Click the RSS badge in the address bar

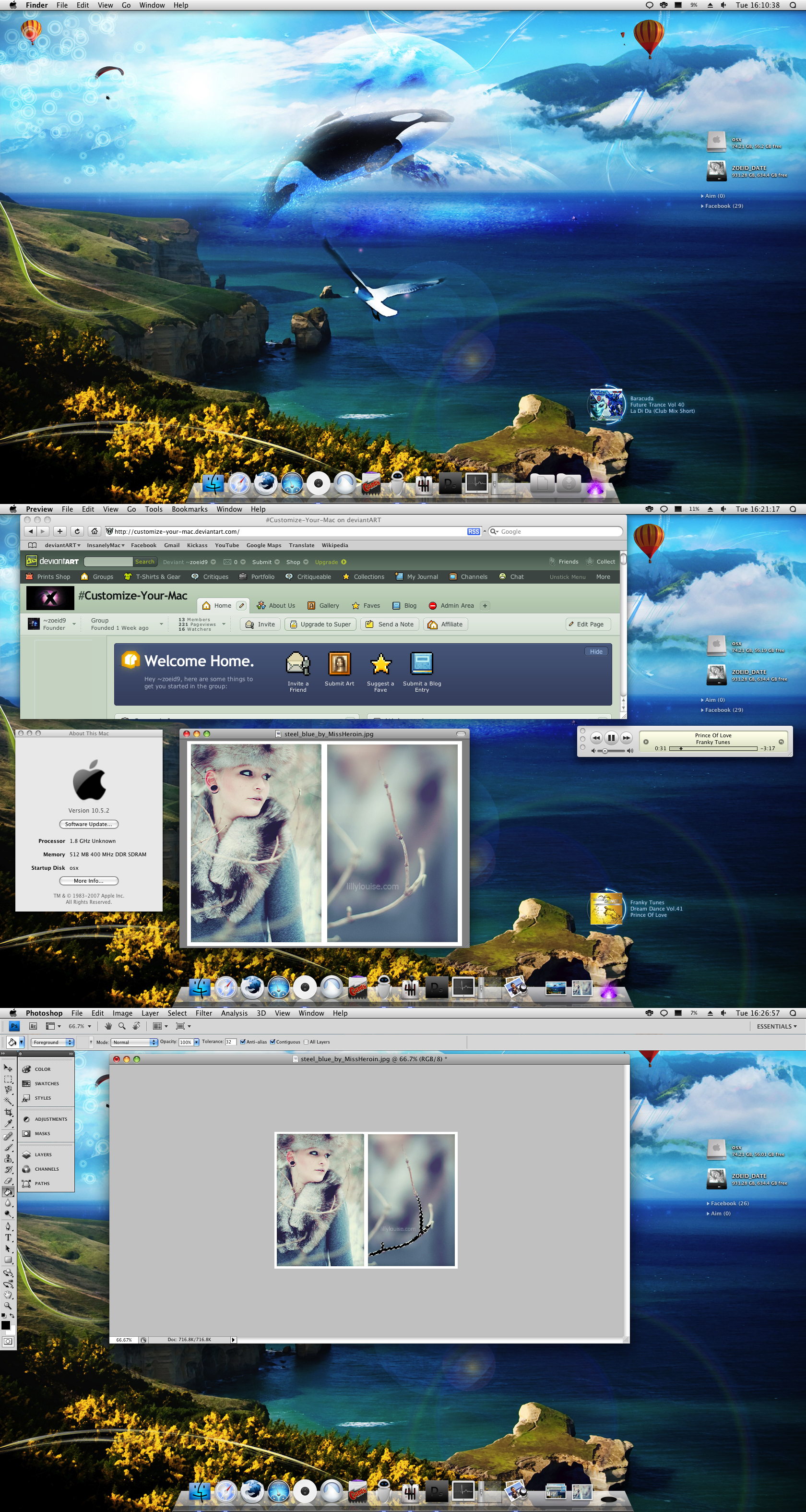pyautogui.click(x=474, y=531)
